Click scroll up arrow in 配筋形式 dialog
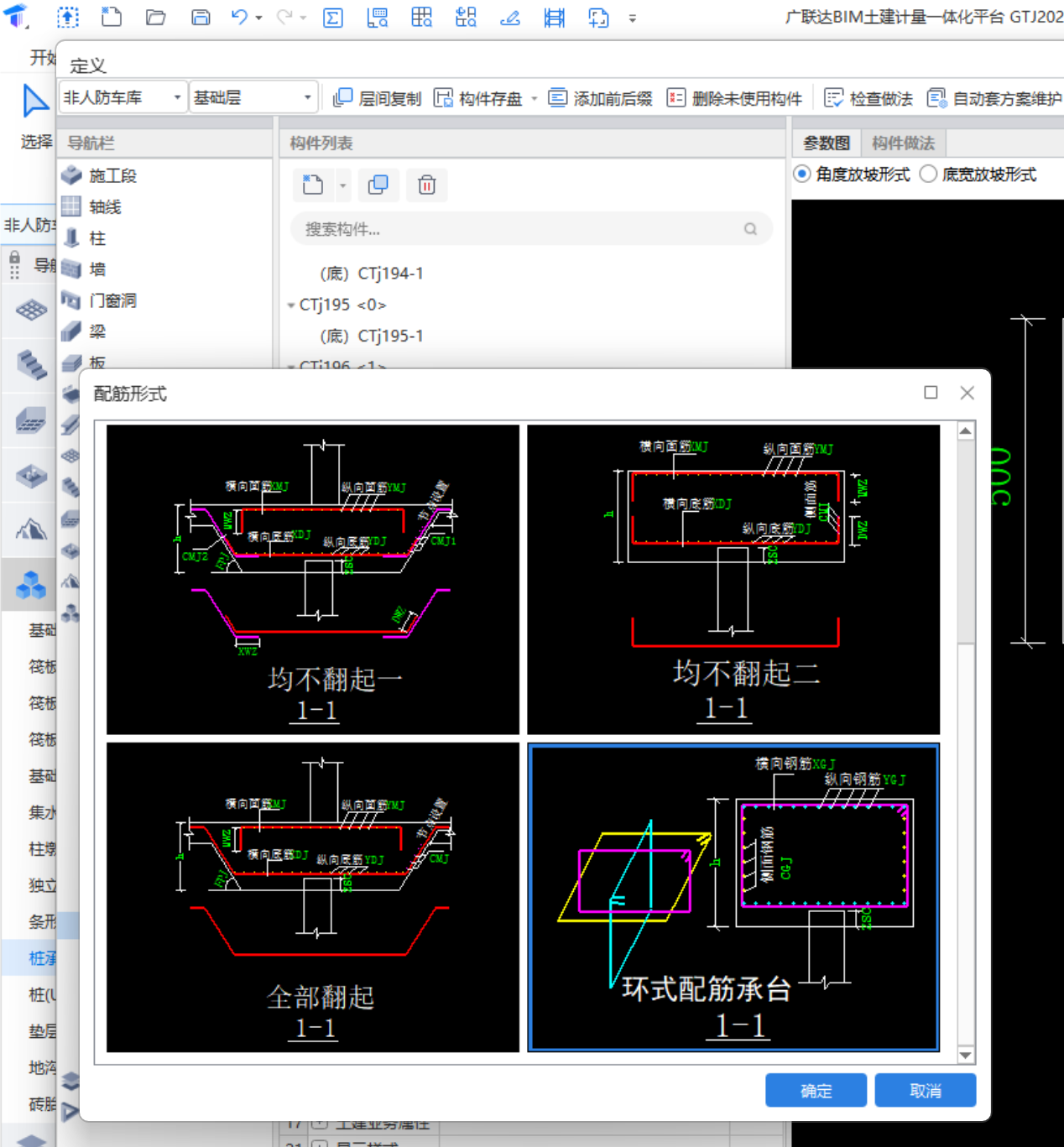This screenshot has height=1147, width=1064. click(x=966, y=430)
